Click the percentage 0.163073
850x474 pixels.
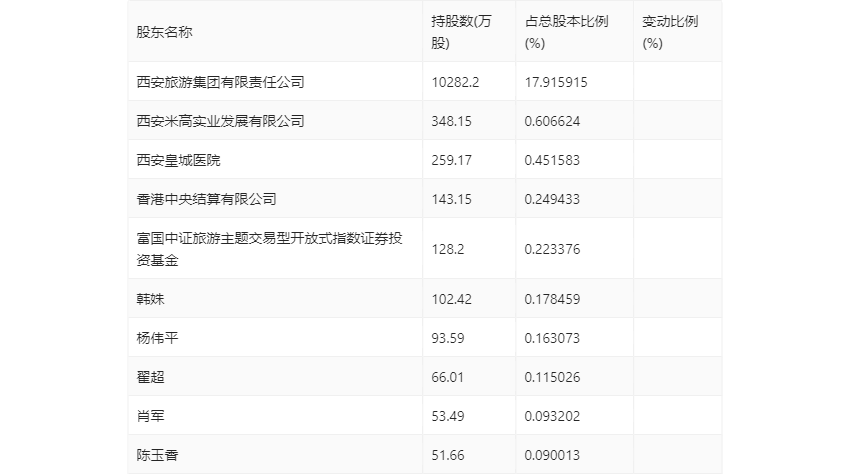tap(552, 338)
